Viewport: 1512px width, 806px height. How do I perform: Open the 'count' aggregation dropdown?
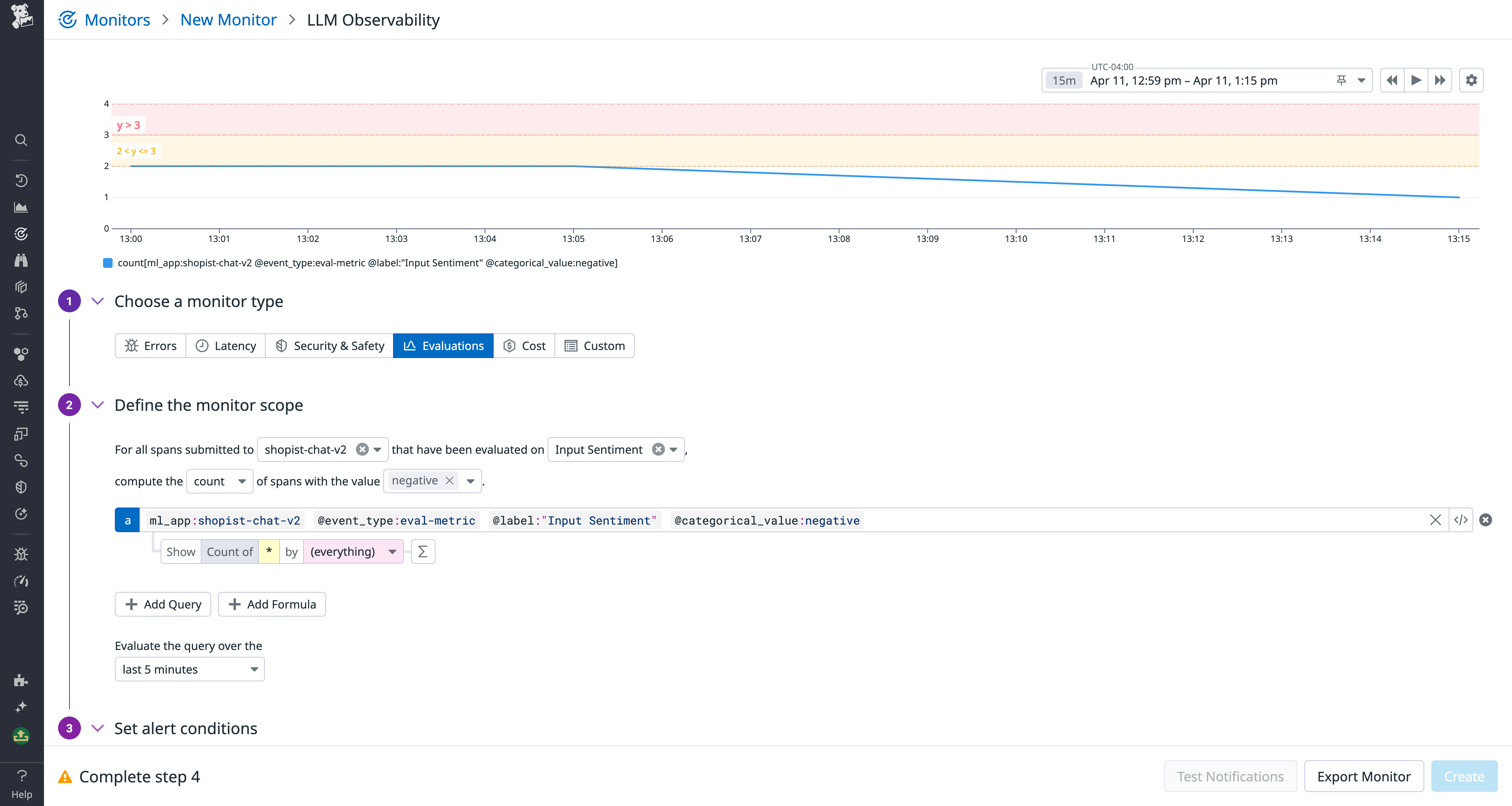[219, 481]
